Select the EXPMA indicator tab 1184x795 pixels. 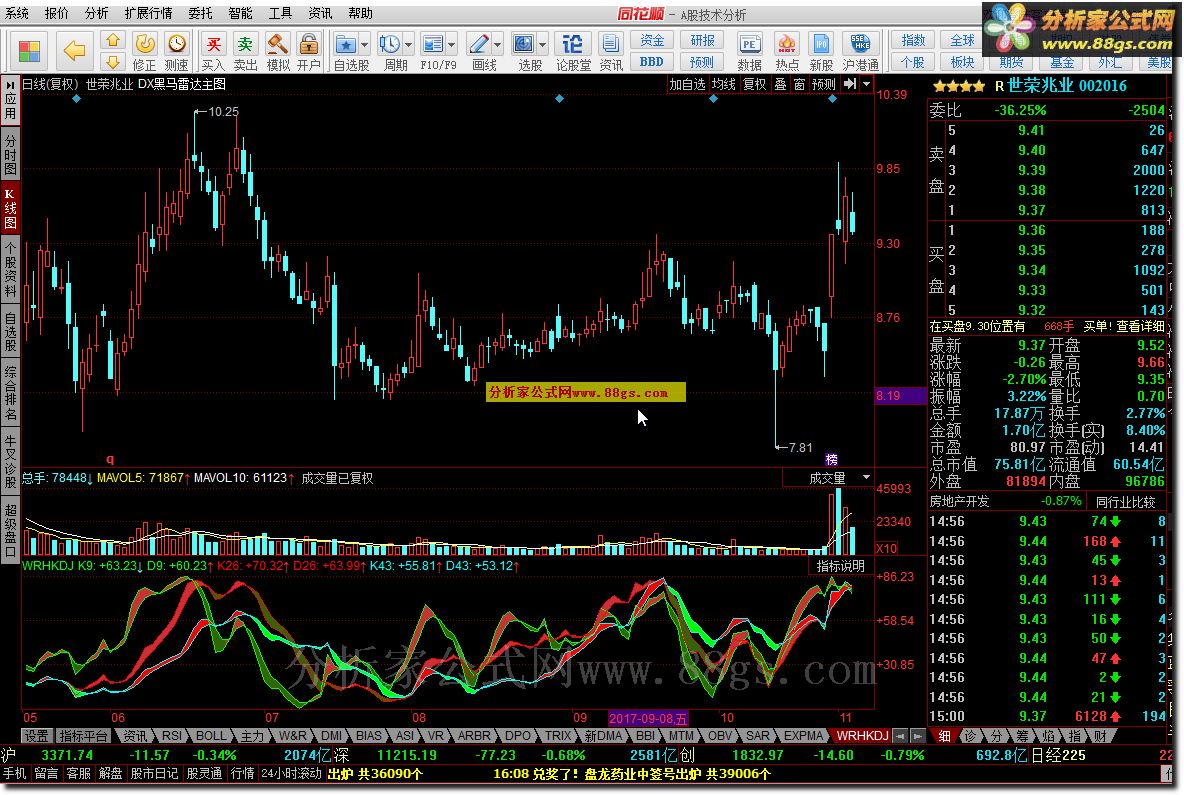803,735
